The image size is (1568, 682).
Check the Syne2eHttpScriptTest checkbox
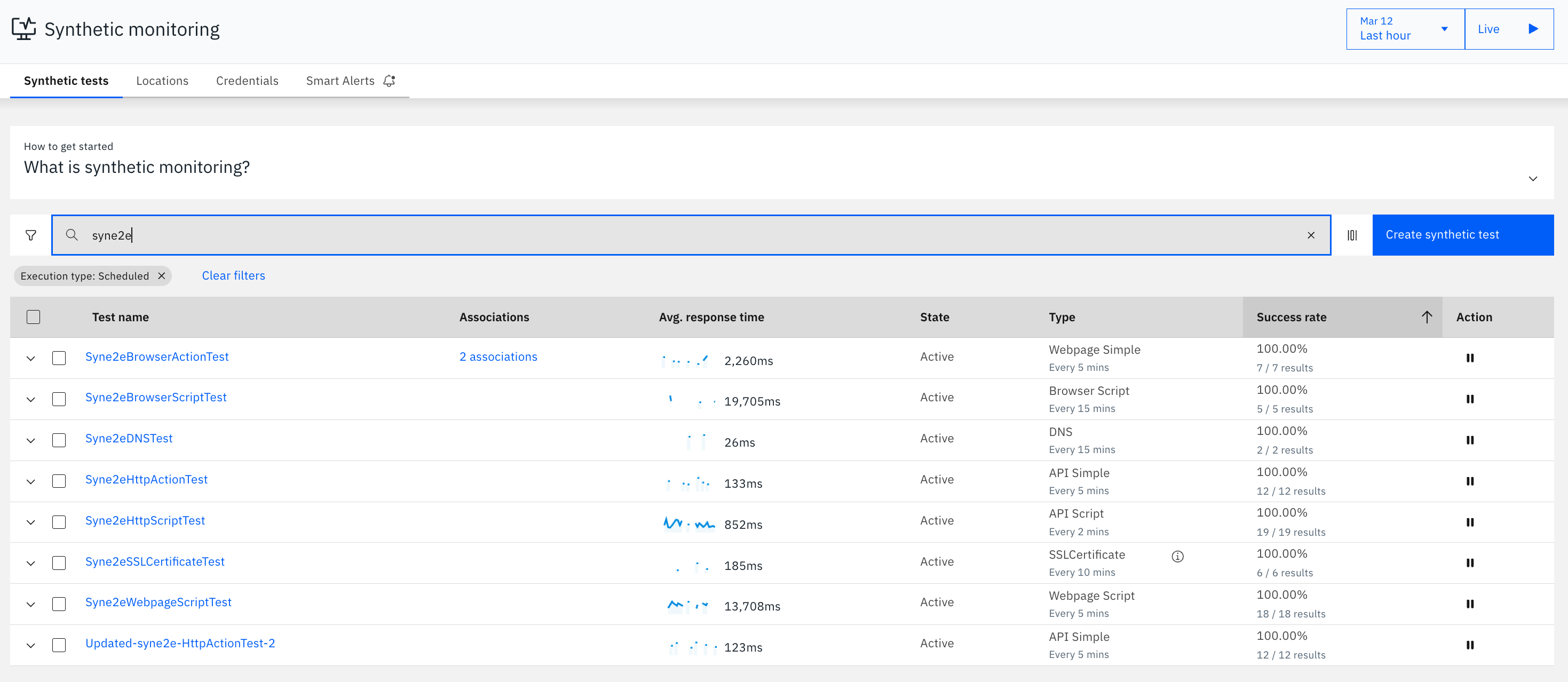[59, 522]
